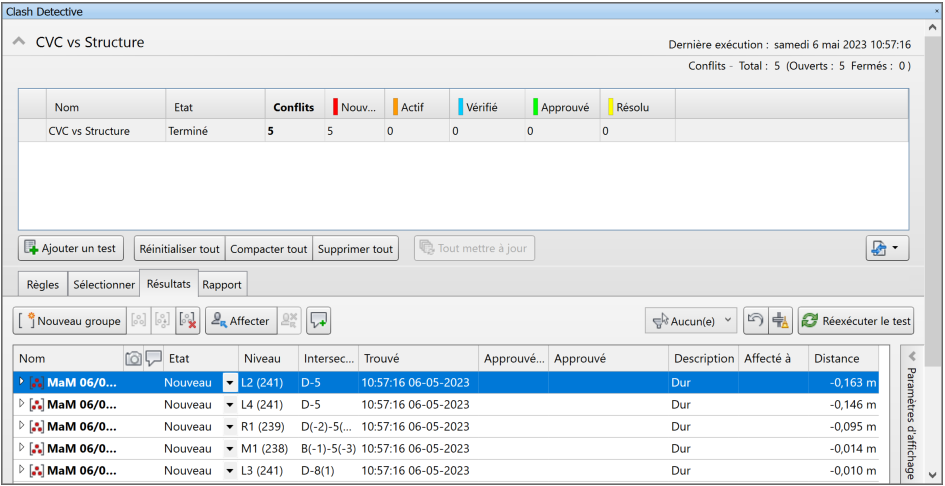Open the import/export tests dropdown icon

coord(887,248)
